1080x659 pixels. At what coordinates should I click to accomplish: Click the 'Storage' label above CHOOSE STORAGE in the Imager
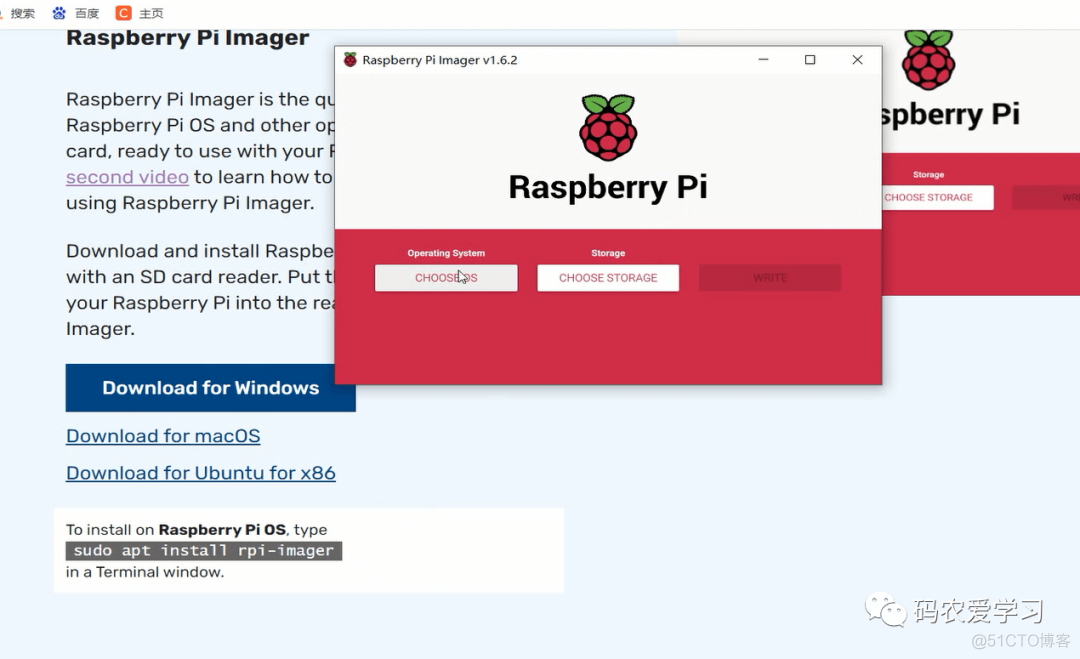[x=608, y=253]
